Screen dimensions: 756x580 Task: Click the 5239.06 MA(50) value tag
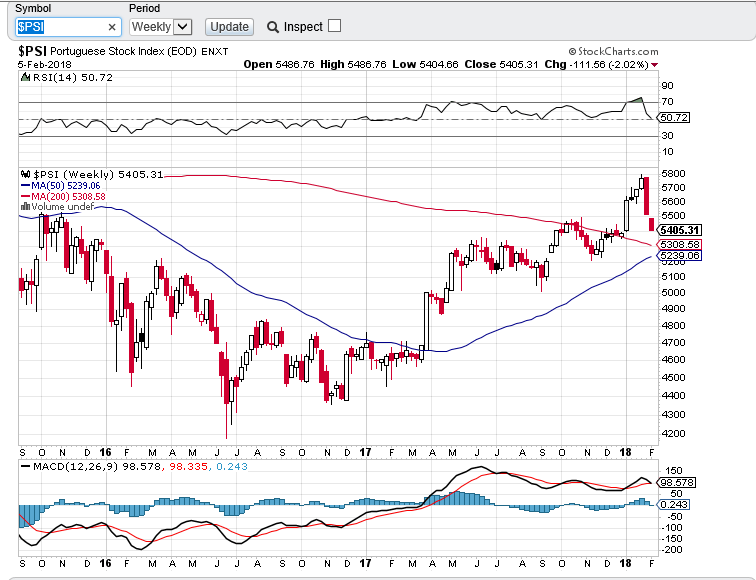(679, 256)
